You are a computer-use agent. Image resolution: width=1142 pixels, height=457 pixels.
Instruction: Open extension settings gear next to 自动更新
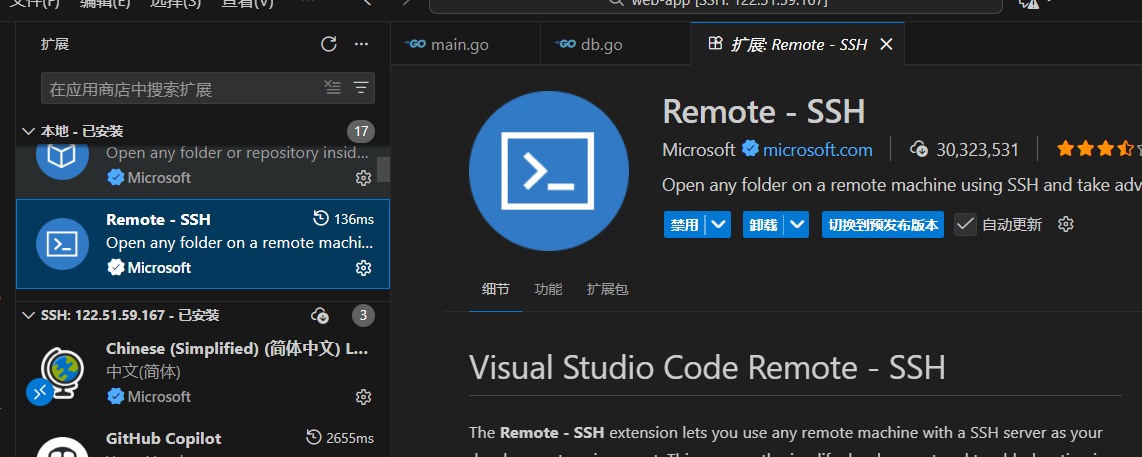tap(1066, 224)
